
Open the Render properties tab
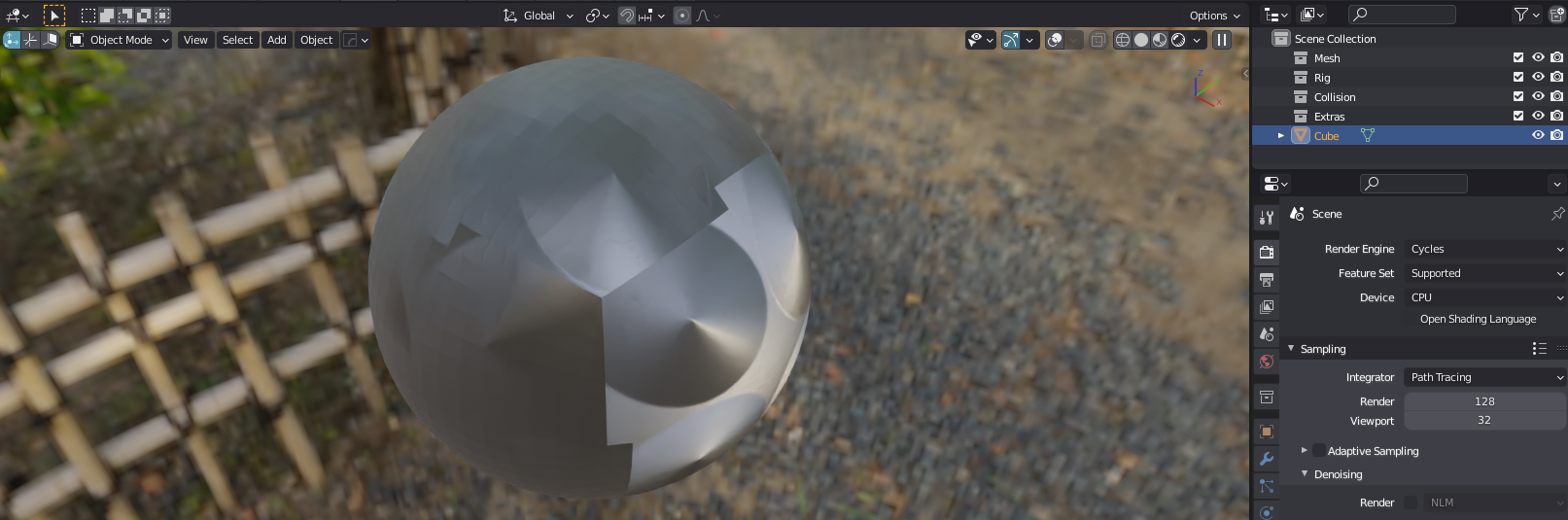coord(1266,252)
